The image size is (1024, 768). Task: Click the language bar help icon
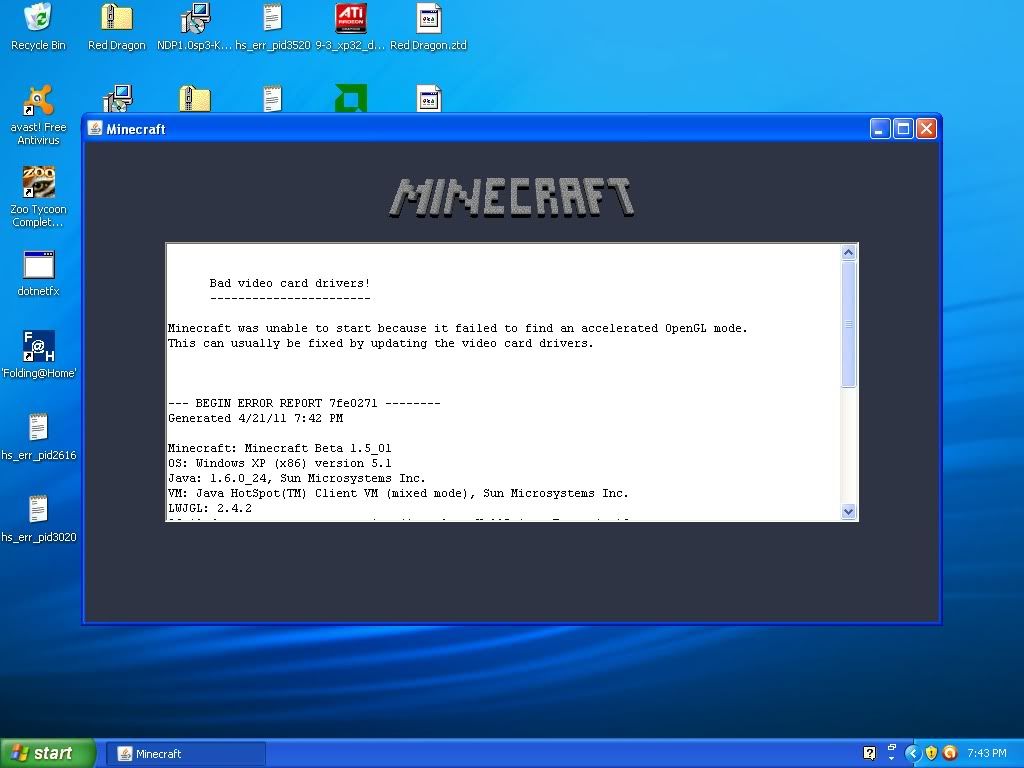[x=869, y=753]
